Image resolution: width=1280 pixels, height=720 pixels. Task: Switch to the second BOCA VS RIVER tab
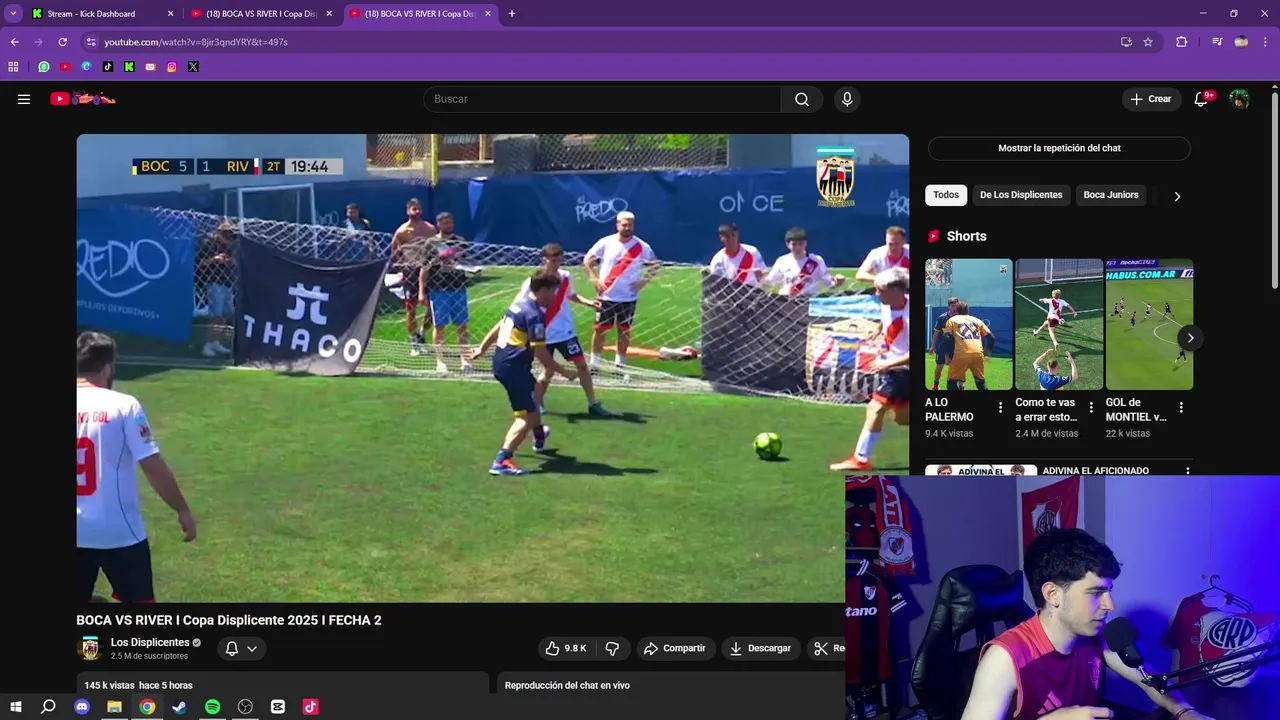coord(420,14)
